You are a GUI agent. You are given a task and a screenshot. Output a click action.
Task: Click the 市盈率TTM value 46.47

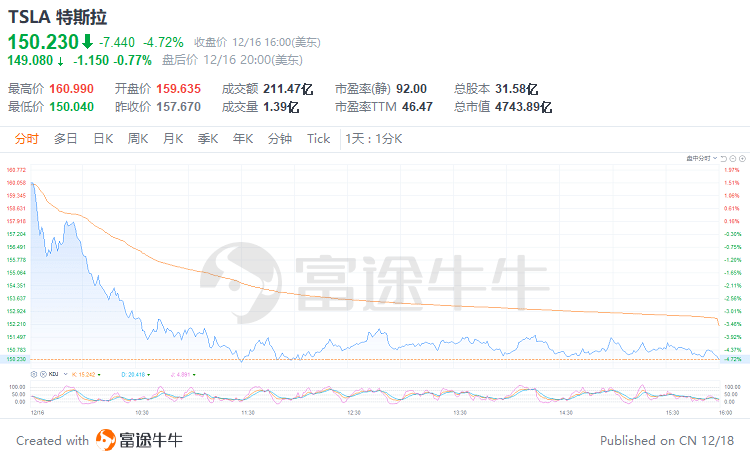coord(417,107)
